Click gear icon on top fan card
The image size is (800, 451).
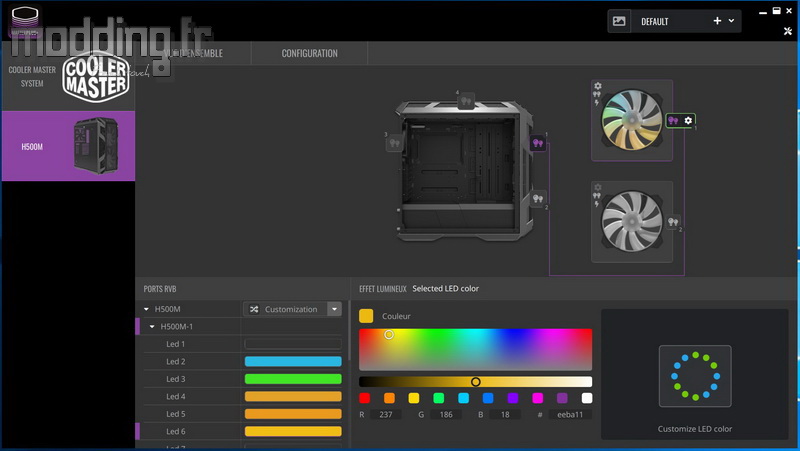597,86
